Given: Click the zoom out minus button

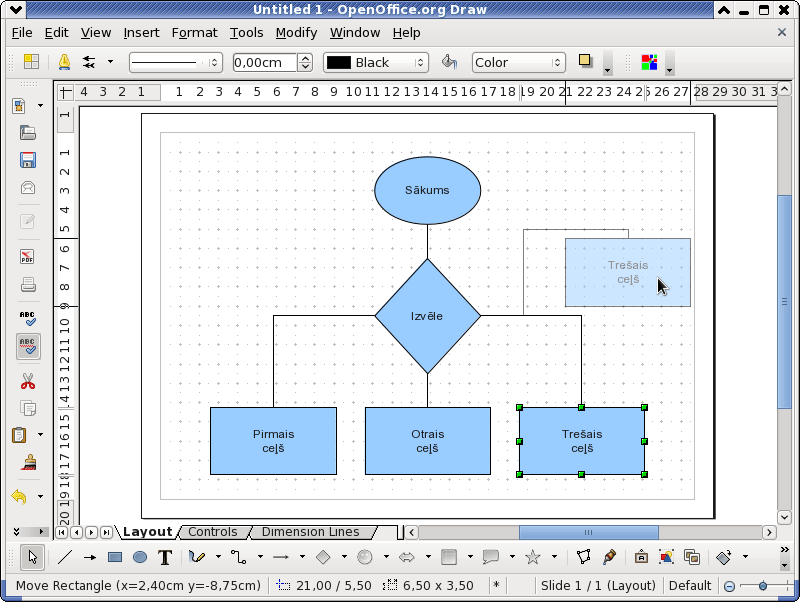Looking at the screenshot, I should tap(730, 586).
